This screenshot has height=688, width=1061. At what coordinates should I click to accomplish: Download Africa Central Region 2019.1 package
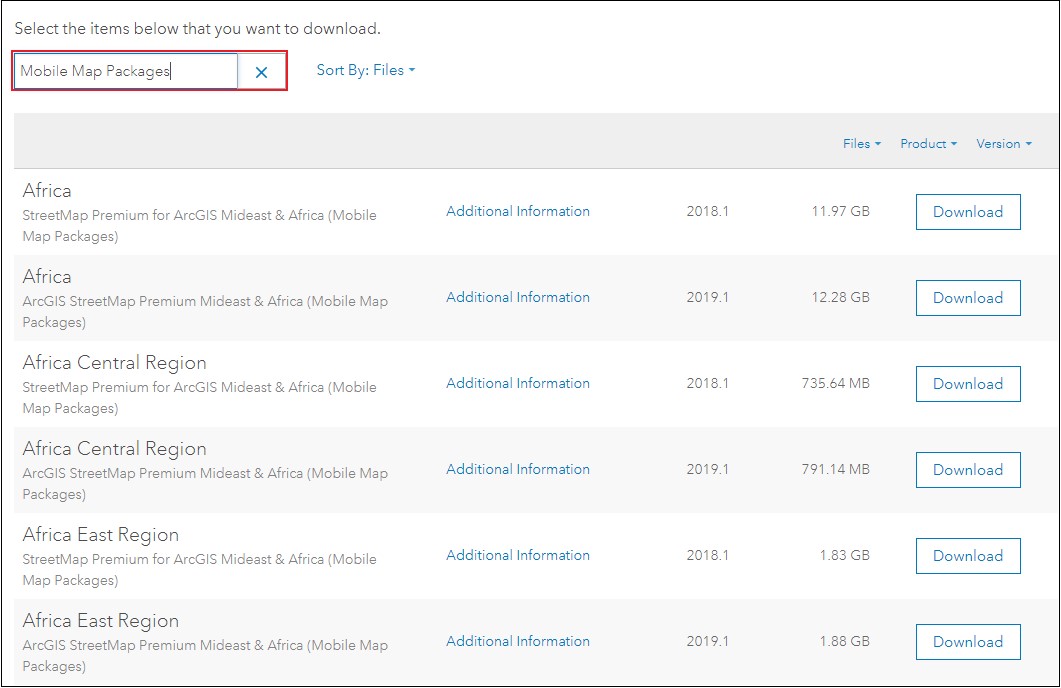pyautogui.click(x=968, y=469)
